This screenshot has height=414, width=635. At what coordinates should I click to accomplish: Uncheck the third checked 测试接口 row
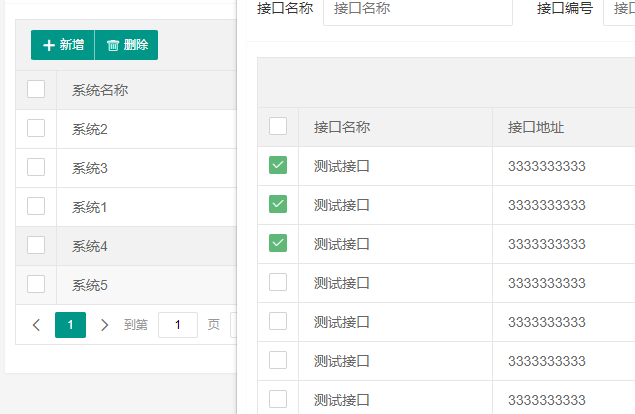point(278,243)
